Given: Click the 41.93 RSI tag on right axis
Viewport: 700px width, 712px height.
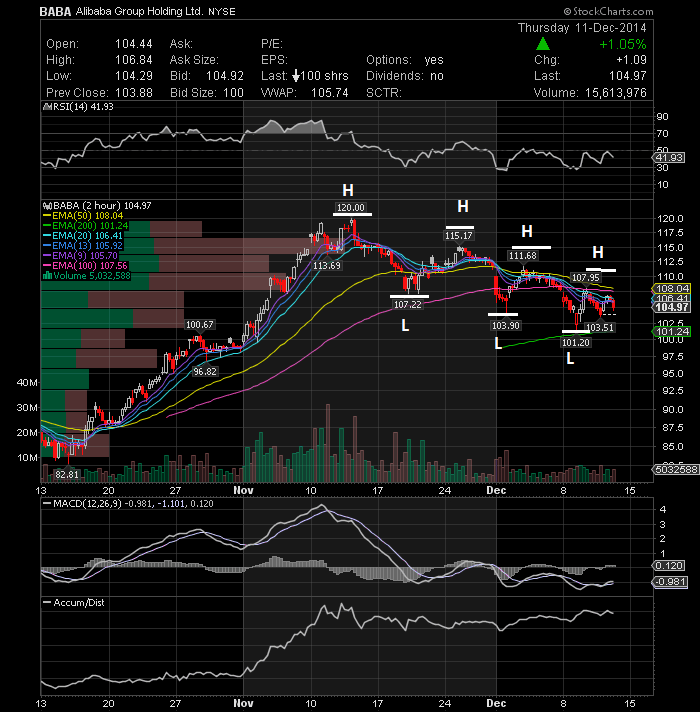Looking at the screenshot, I should [x=669, y=158].
